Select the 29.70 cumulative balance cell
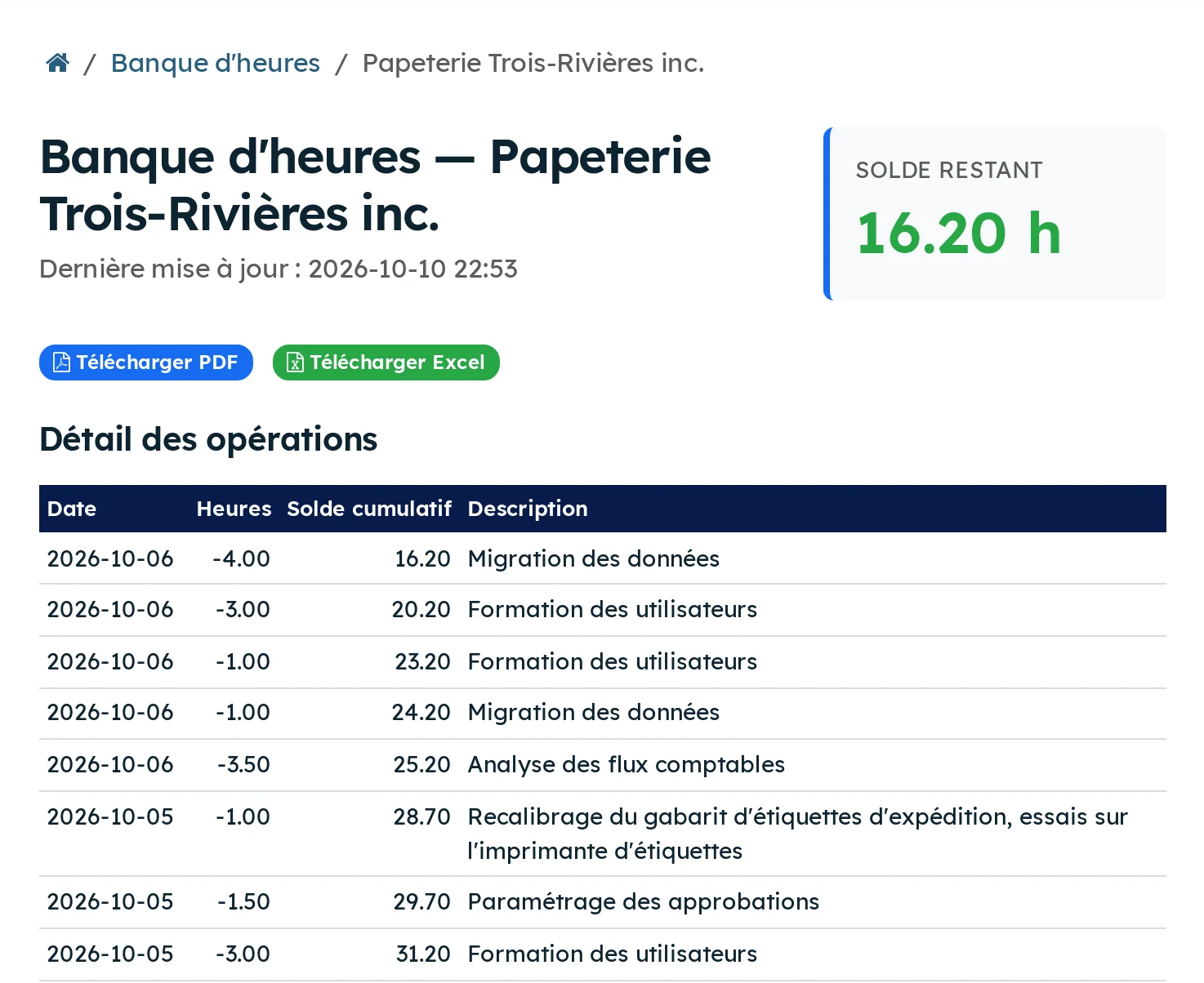 [x=421, y=901]
